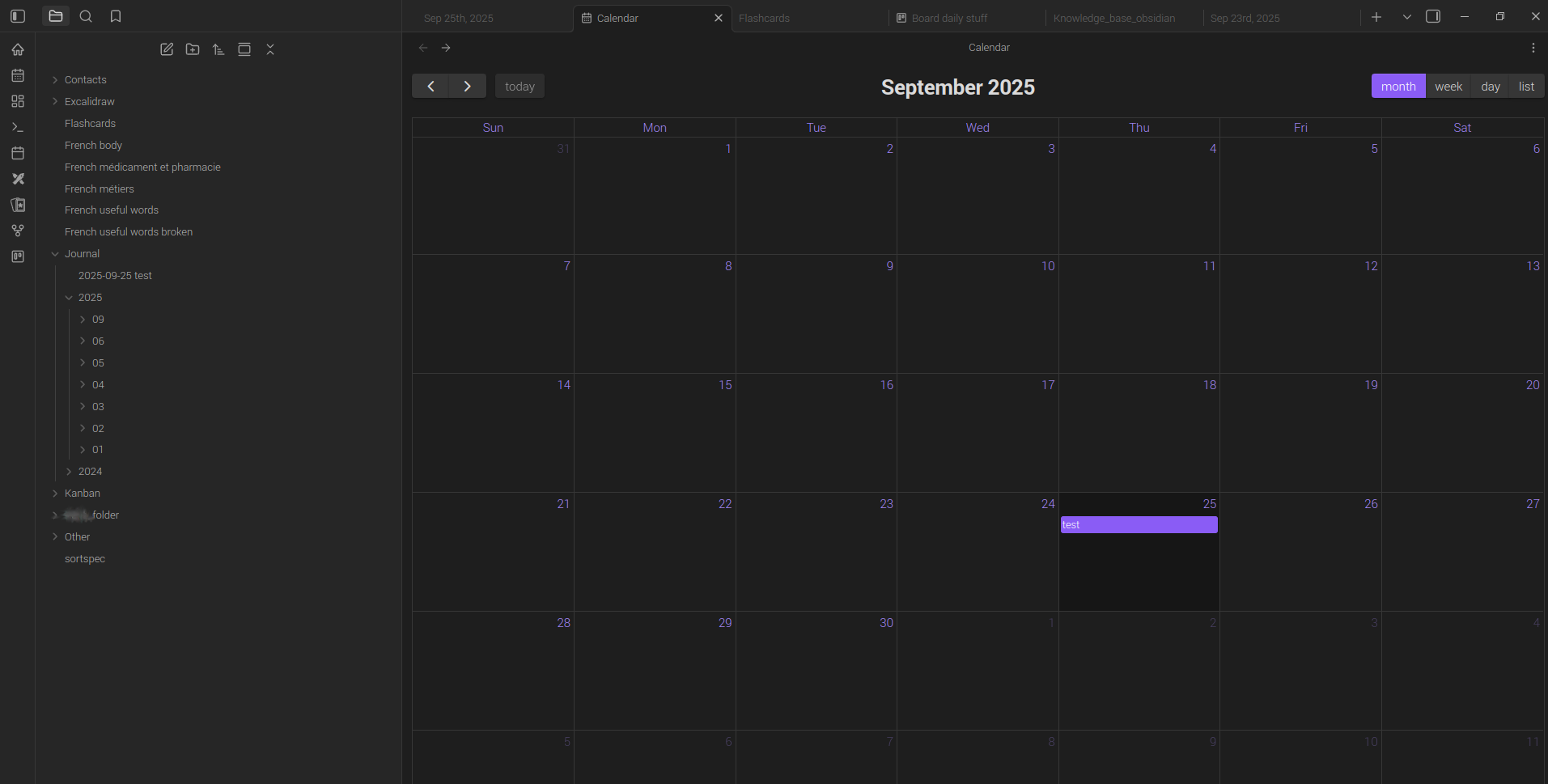Open the test event on September 25
Viewport: 1548px width, 784px height.
1139,525
